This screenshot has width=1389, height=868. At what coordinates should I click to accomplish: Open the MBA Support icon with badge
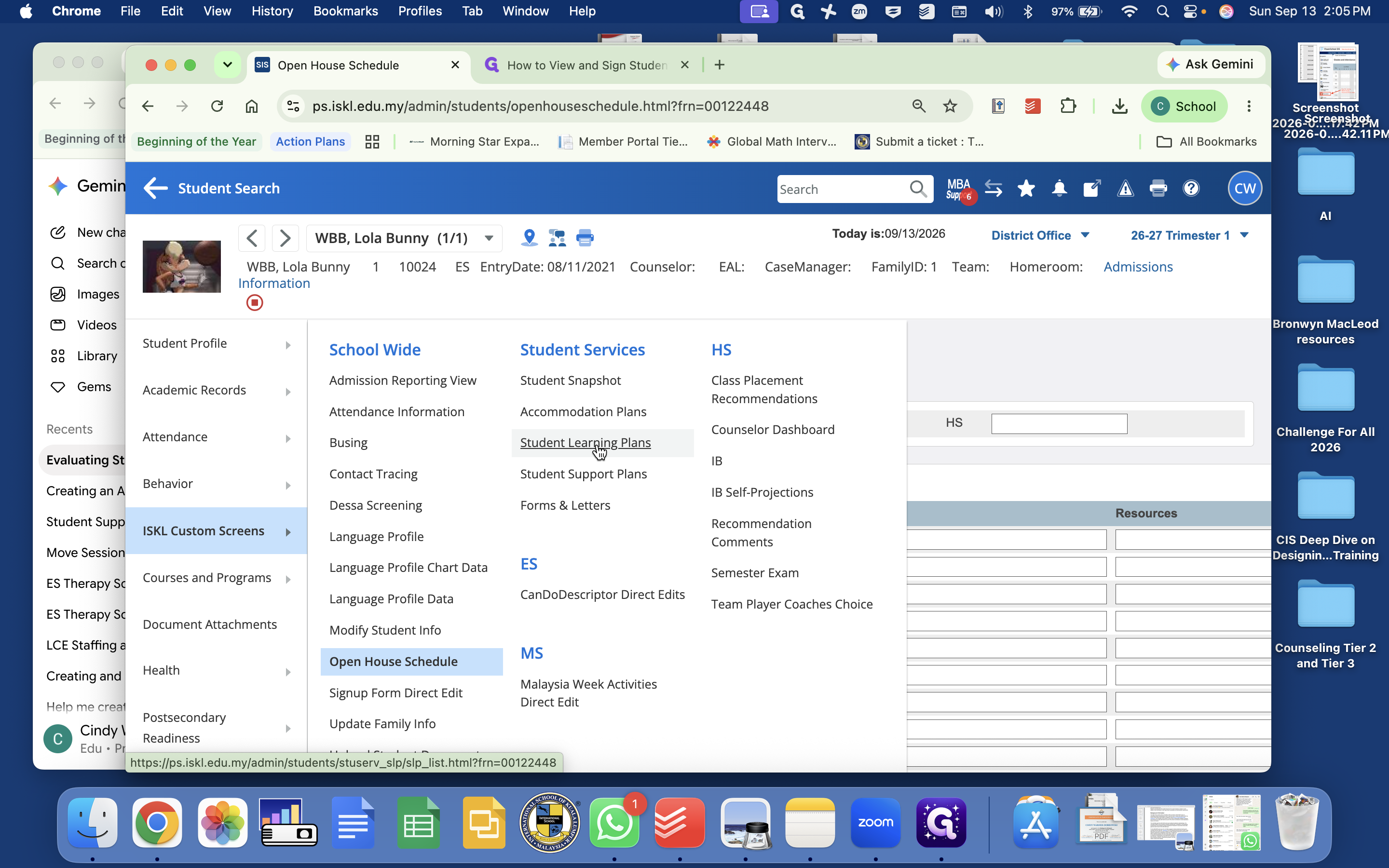[959, 189]
